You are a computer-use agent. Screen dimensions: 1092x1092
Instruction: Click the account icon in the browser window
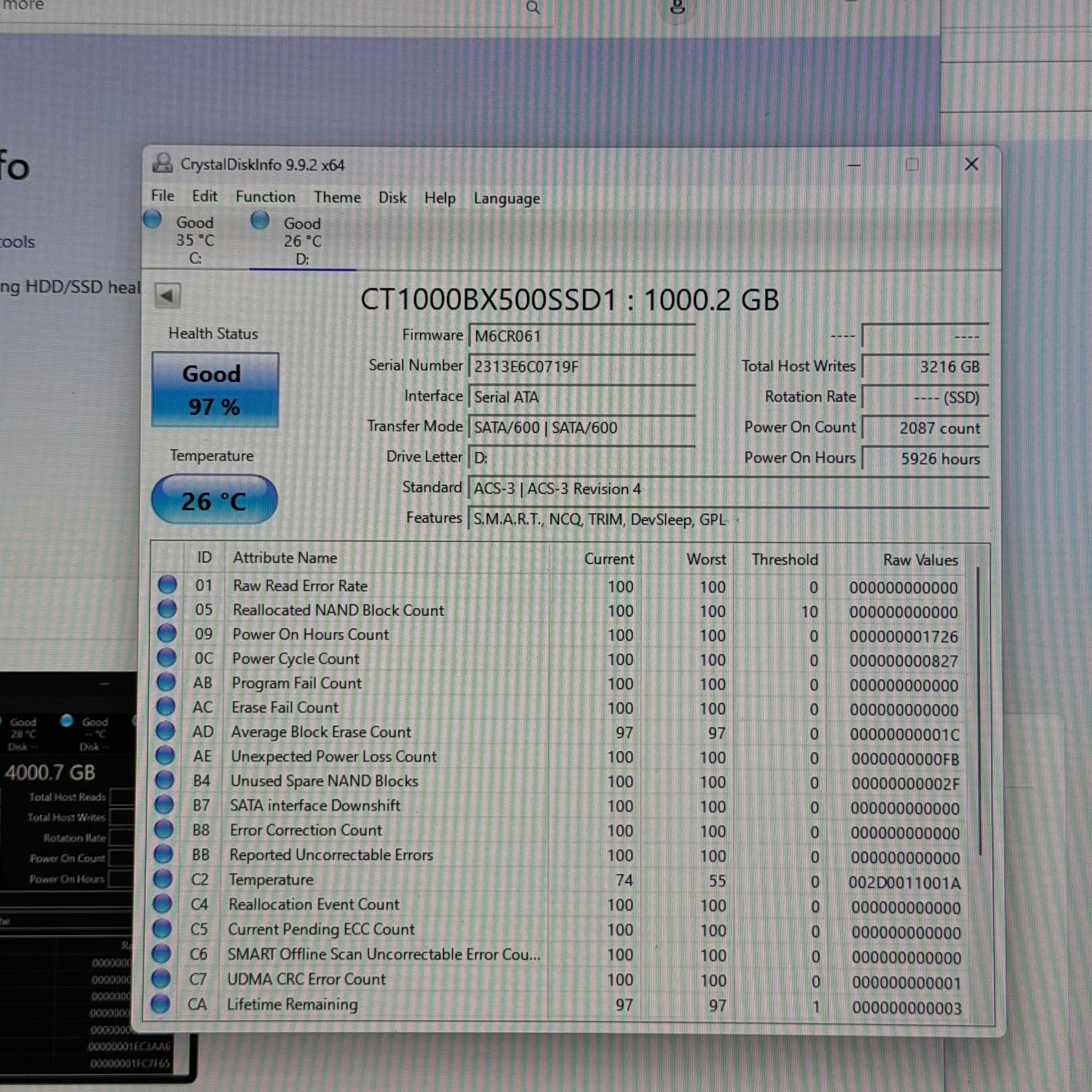(x=677, y=7)
